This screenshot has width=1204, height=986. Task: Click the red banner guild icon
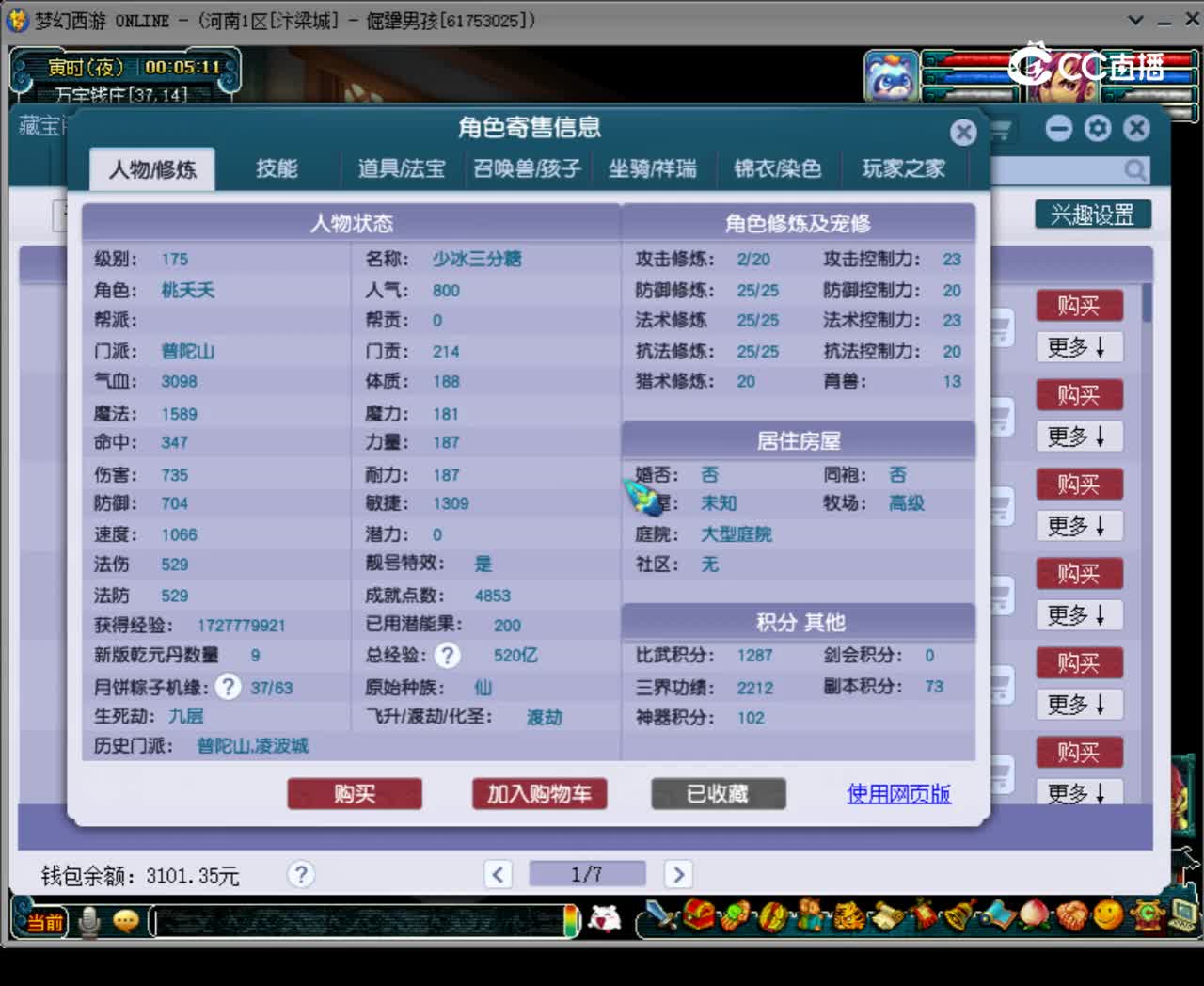click(923, 914)
